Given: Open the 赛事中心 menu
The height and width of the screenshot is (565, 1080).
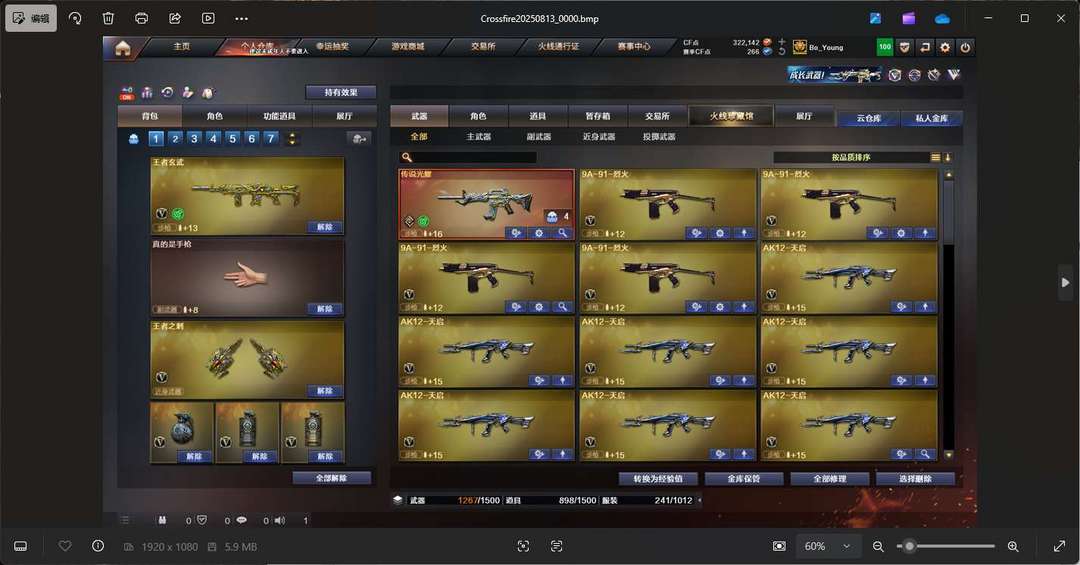Looking at the screenshot, I should click(x=634, y=46).
